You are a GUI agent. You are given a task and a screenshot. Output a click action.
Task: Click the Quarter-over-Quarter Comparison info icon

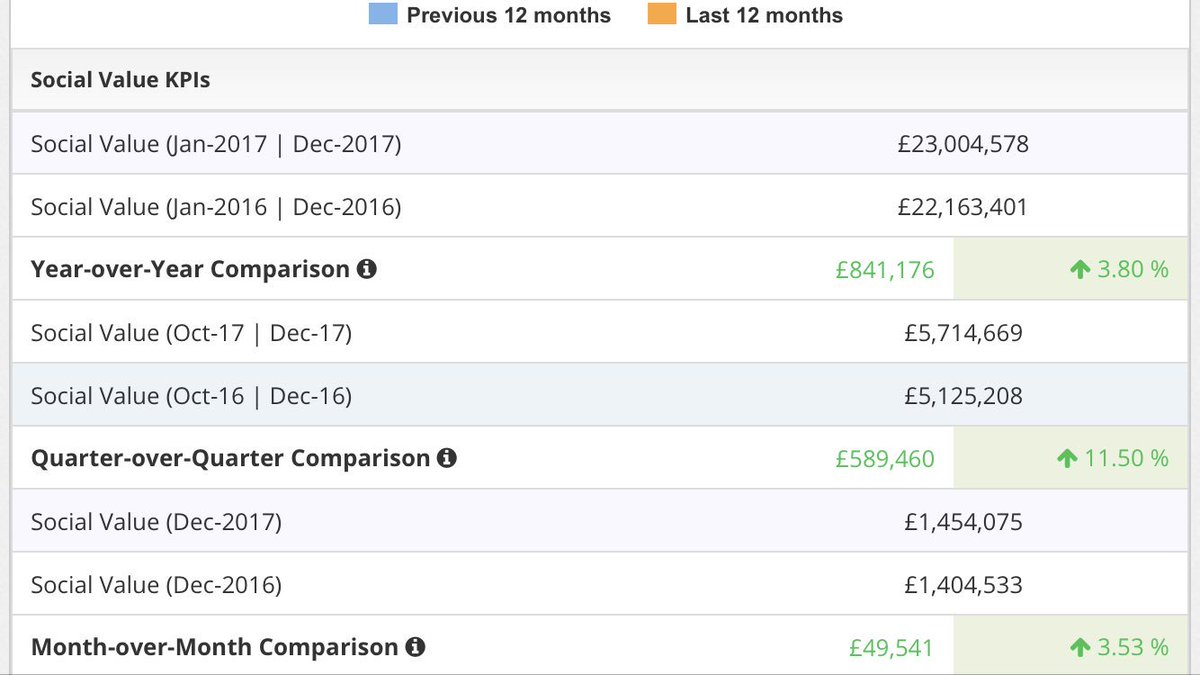click(447, 458)
